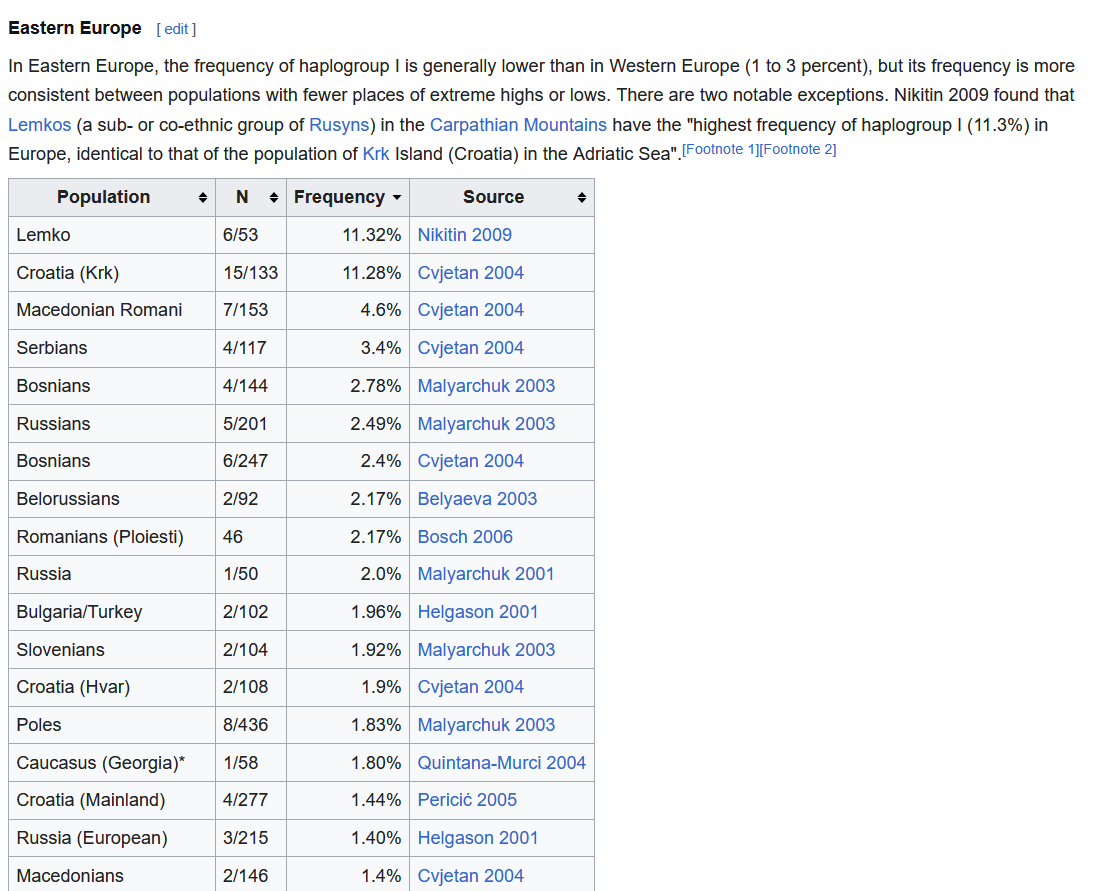Click the 11.28% frequency cell

pyautogui.click(x=348, y=273)
